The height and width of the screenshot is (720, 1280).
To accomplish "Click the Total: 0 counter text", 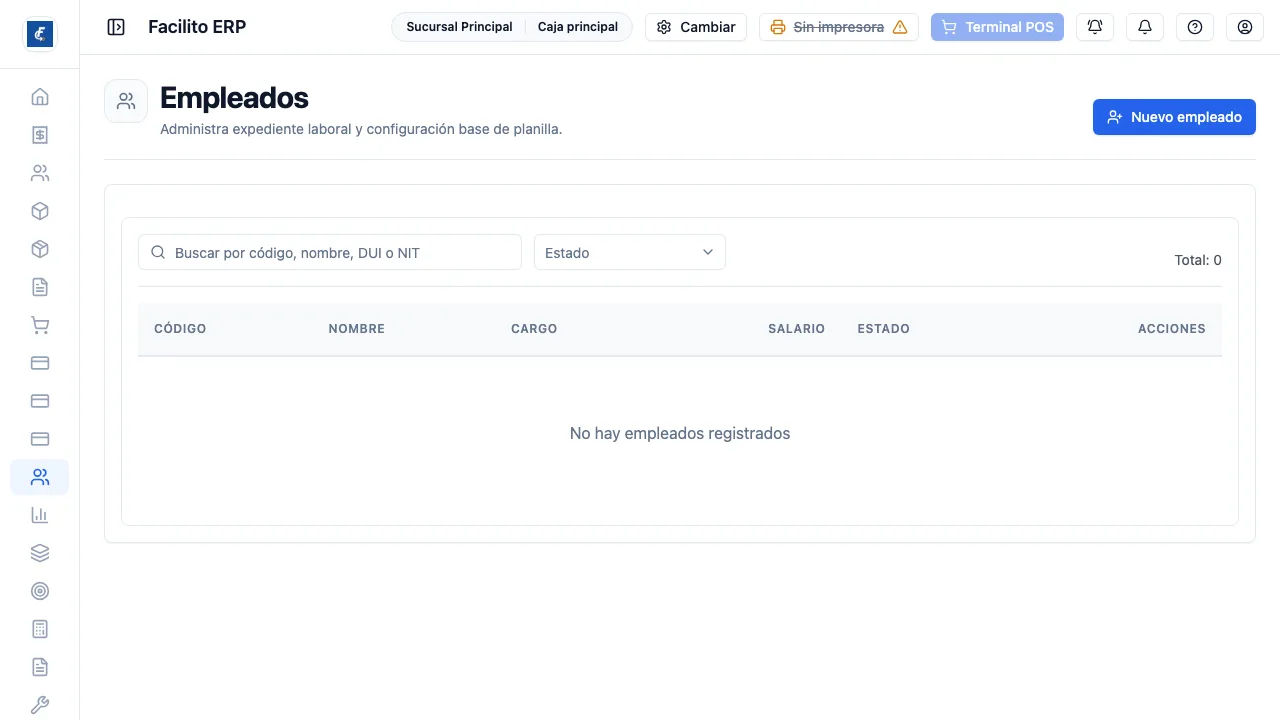I will point(1198,260).
